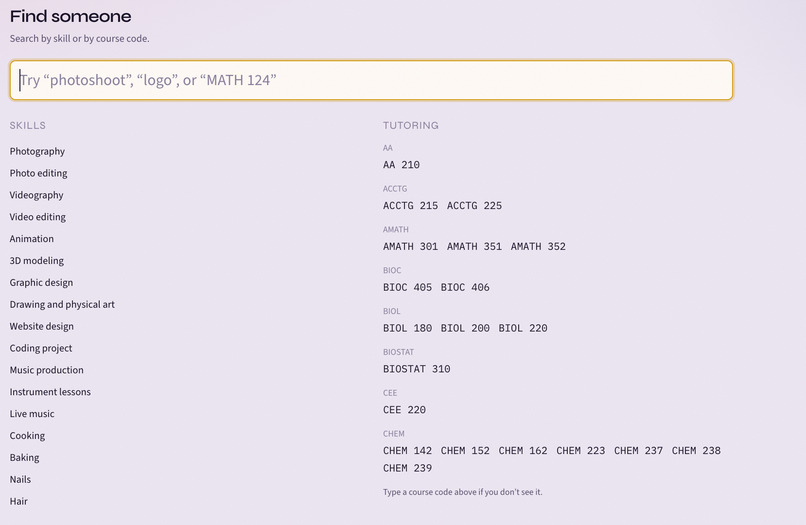Select AMATH 351 course
The width and height of the screenshot is (806, 525).
click(474, 246)
